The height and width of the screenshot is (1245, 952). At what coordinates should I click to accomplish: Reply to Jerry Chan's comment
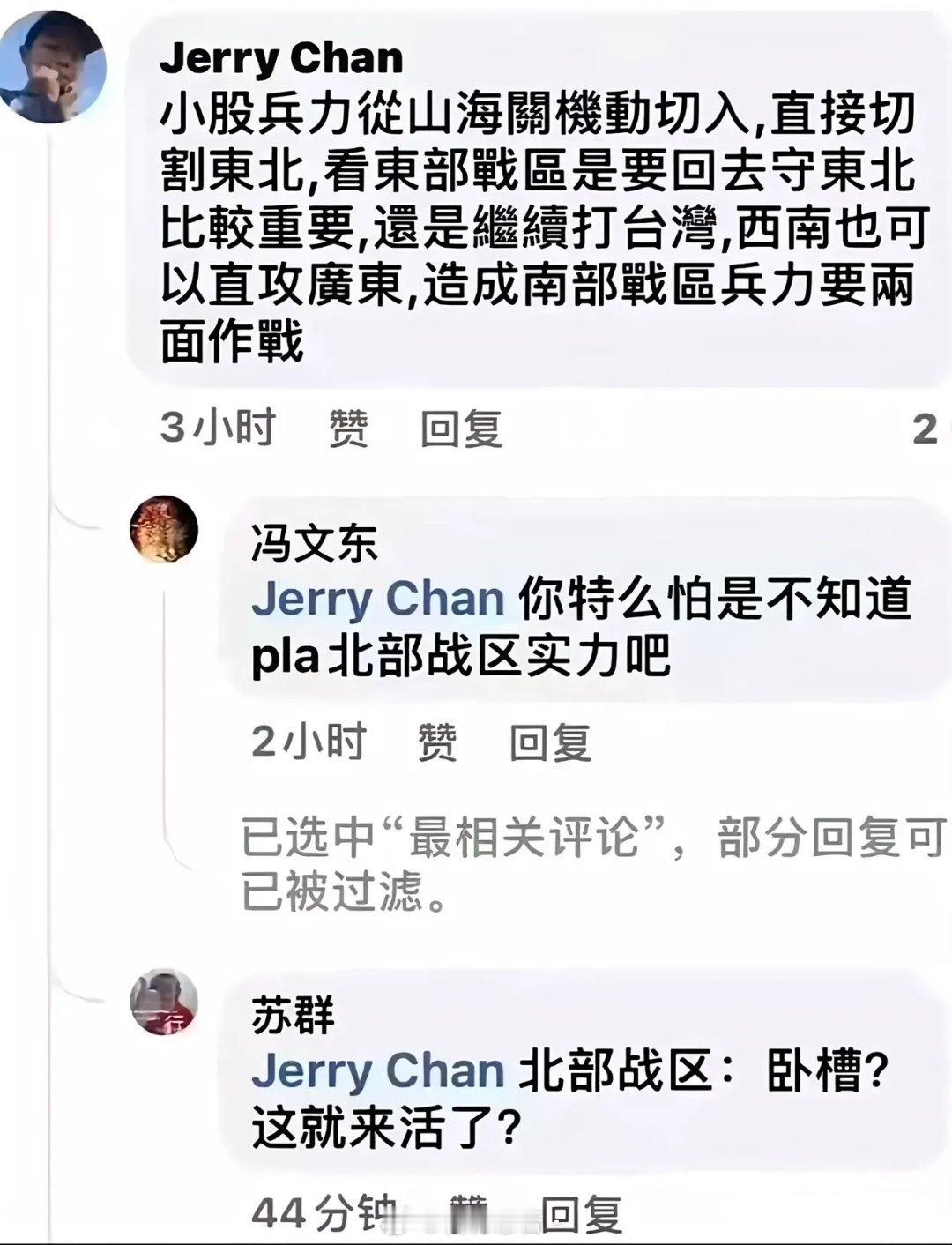click(462, 427)
